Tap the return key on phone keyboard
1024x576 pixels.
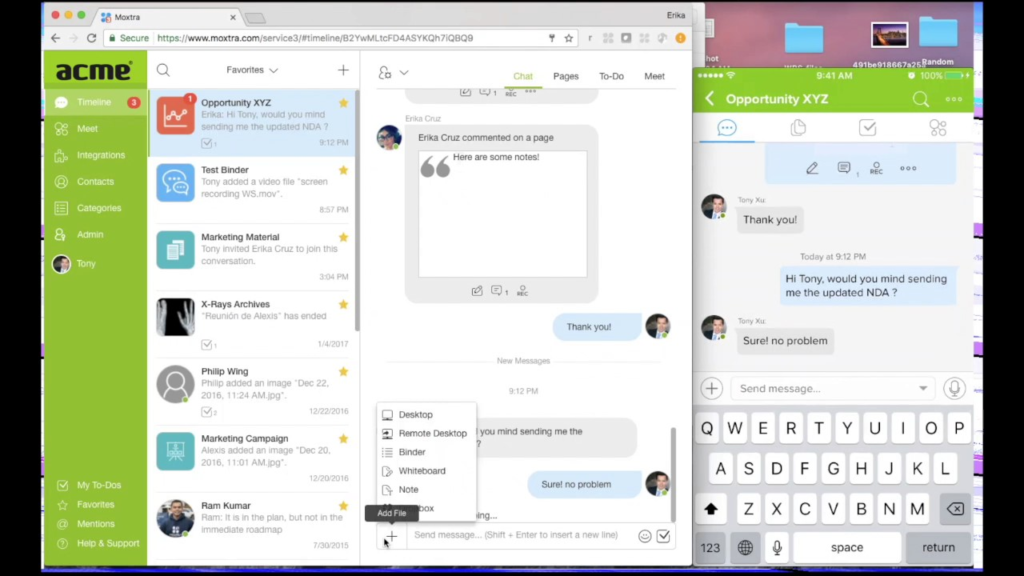[938, 547]
